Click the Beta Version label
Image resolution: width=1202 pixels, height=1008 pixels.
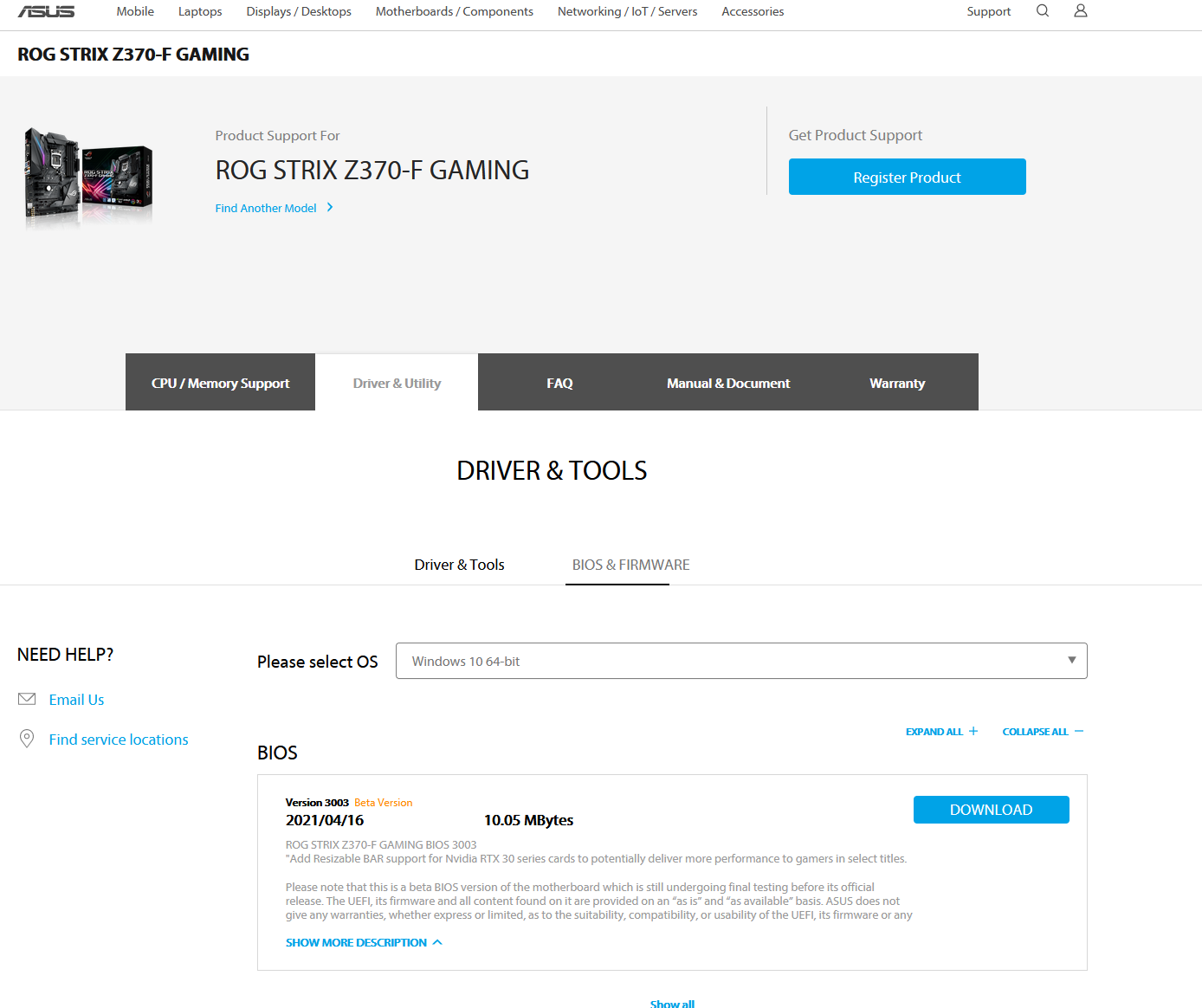(383, 803)
